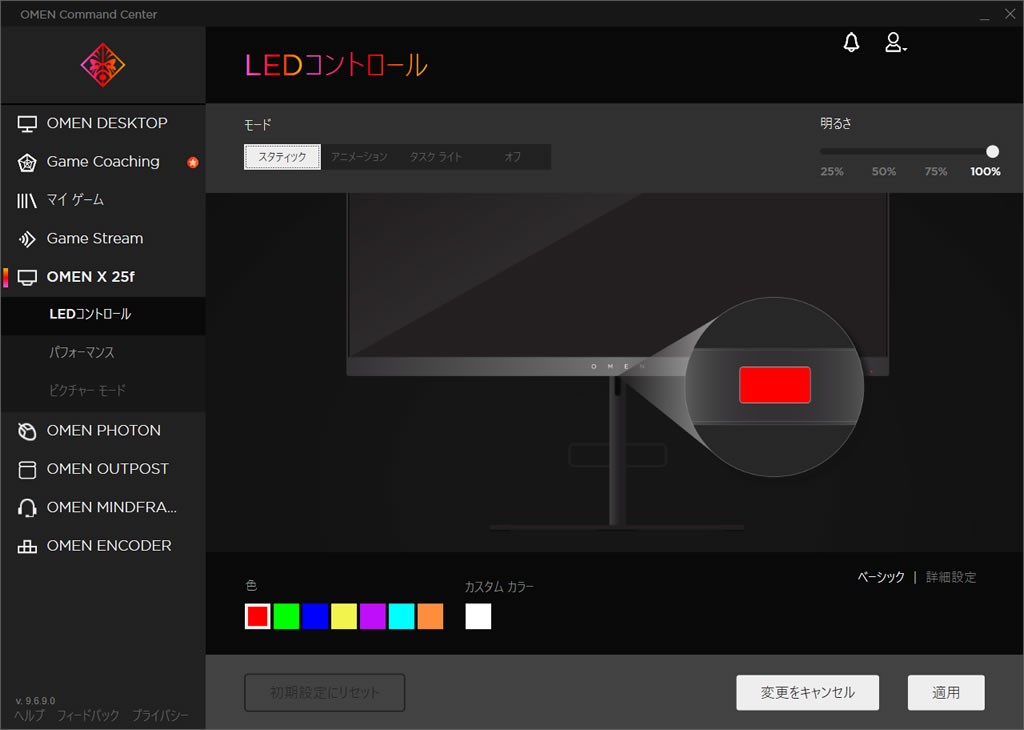Open notifications bell icon

click(x=851, y=42)
